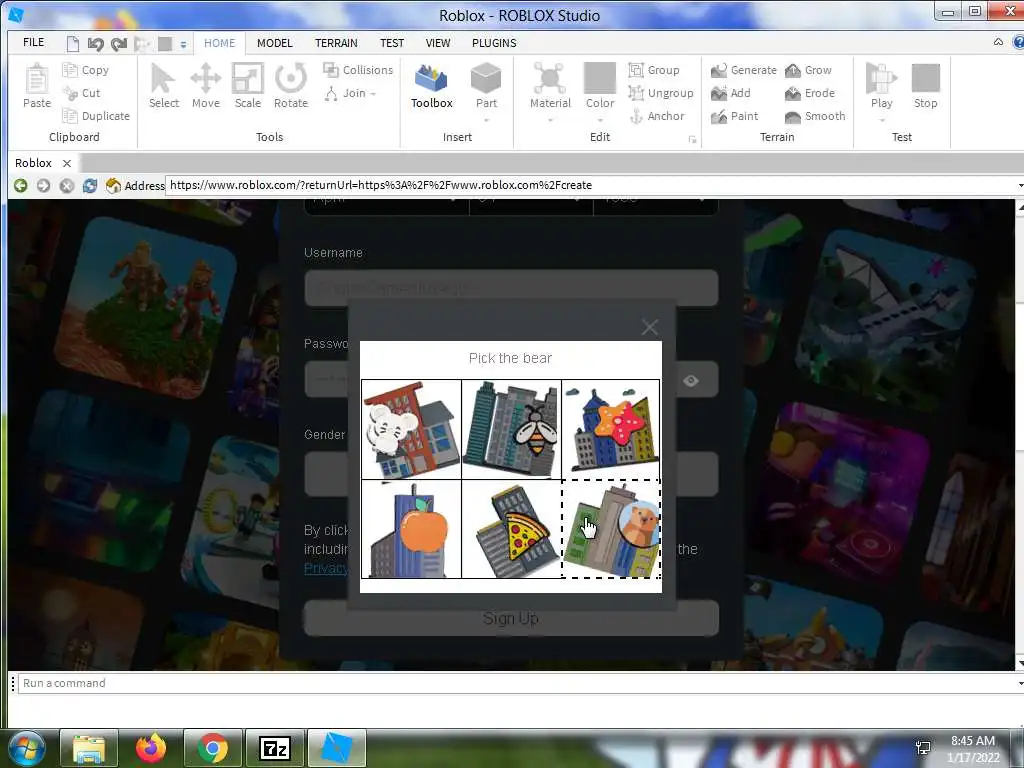This screenshot has width=1024, height=768.
Task: Click the Redo arrow in quick access
Action: point(119,44)
